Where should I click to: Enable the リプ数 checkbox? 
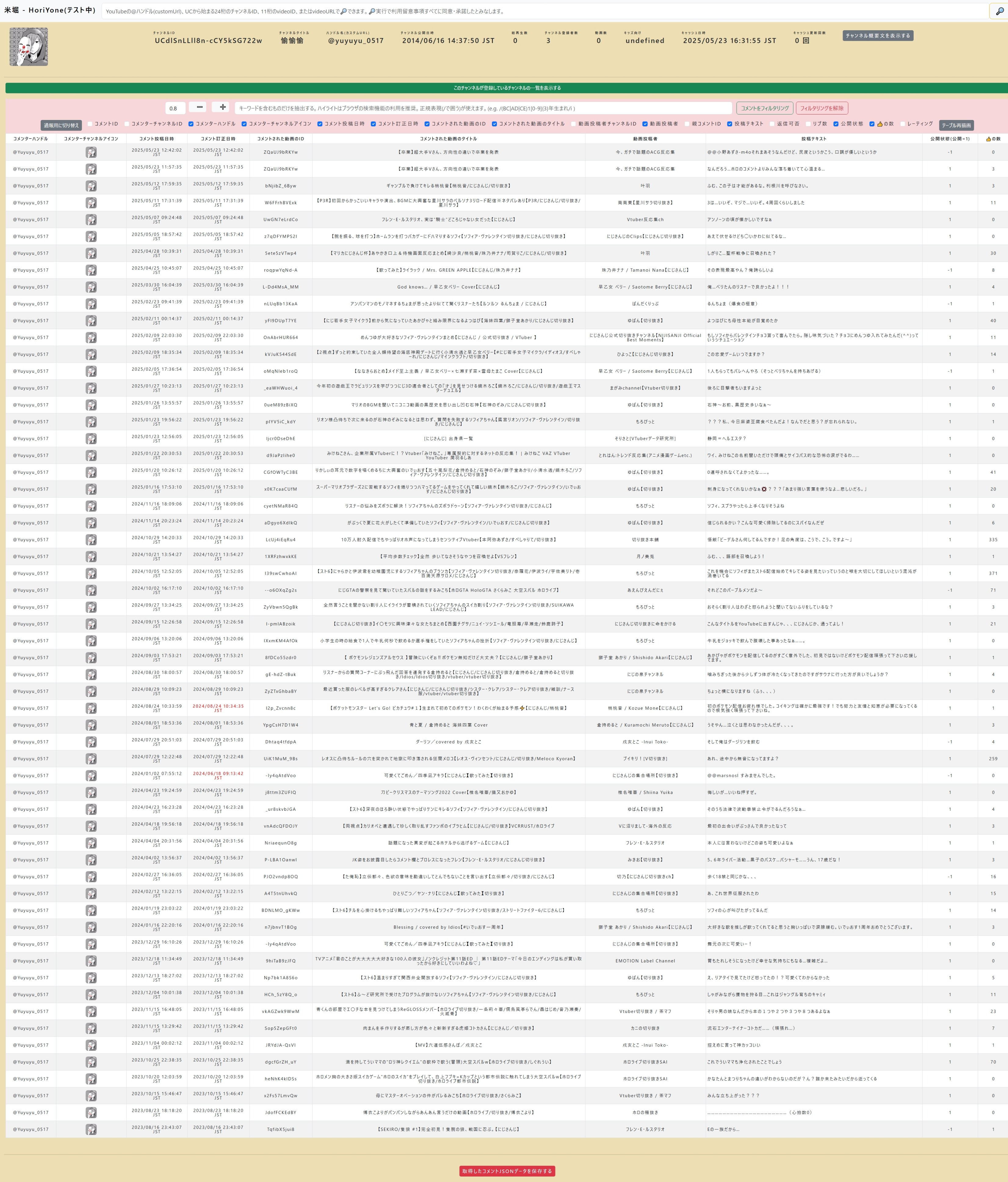pos(808,124)
